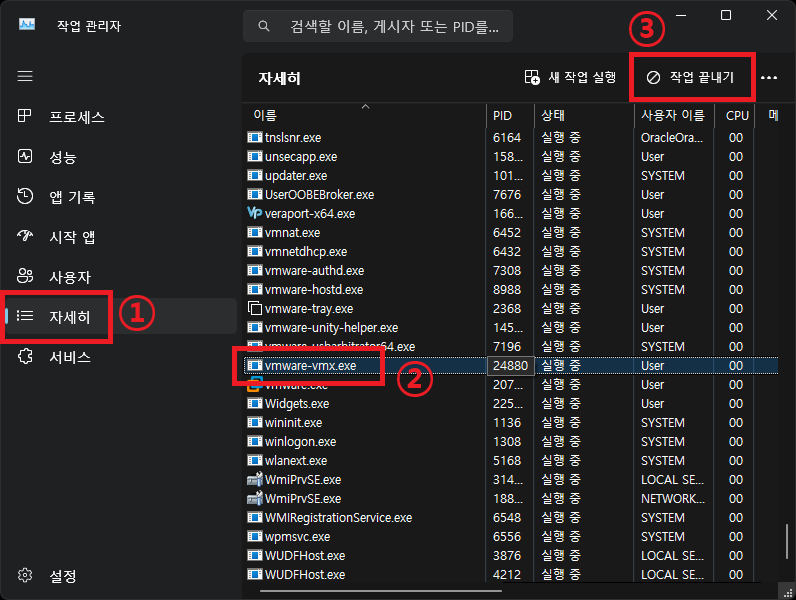Image resolution: width=796 pixels, height=600 pixels.
Task: Select the vmware-authd.exe process
Action: tap(512, 271)
